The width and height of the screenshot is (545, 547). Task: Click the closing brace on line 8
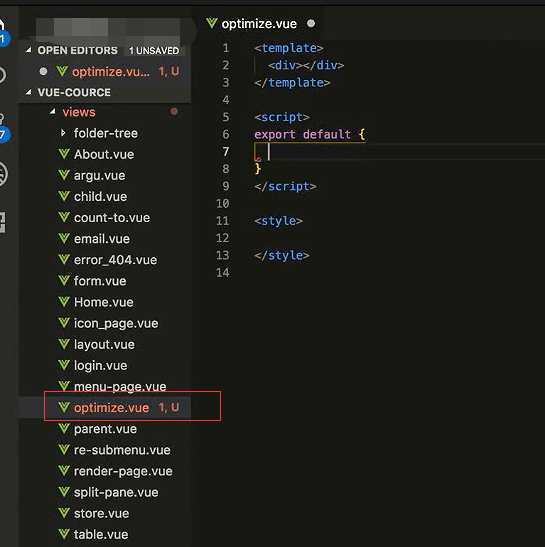click(x=258, y=169)
